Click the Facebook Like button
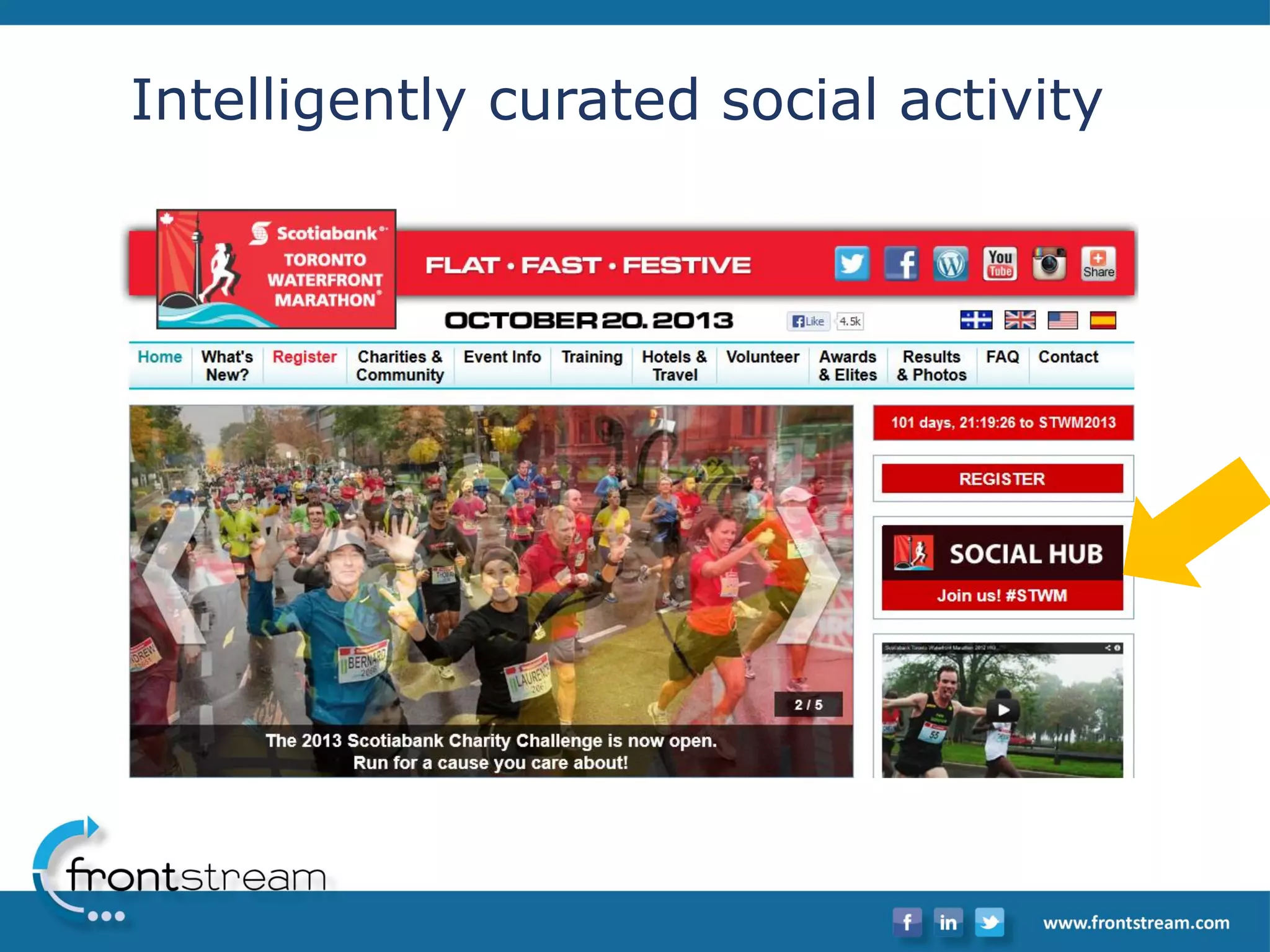1270x952 pixels. point(809,321)
